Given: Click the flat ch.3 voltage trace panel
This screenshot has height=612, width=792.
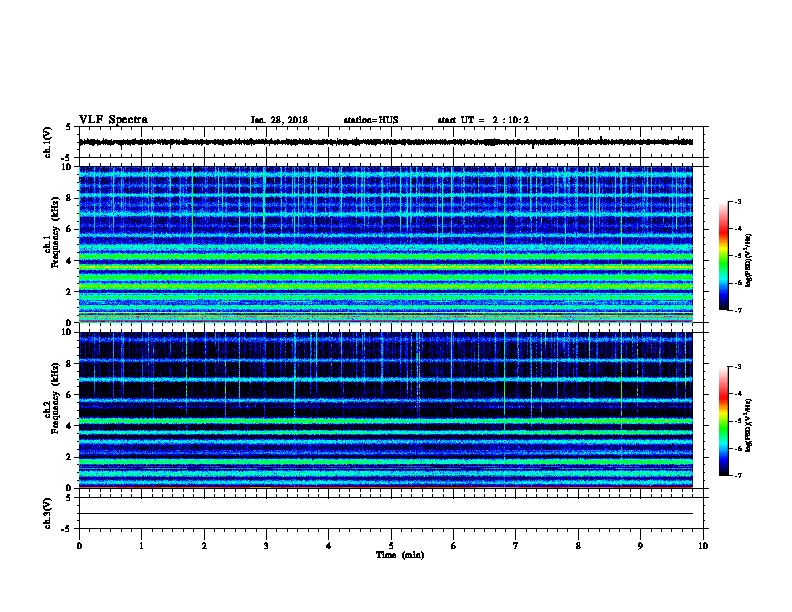Looking at the screenshot, I should tap(391, 513).
